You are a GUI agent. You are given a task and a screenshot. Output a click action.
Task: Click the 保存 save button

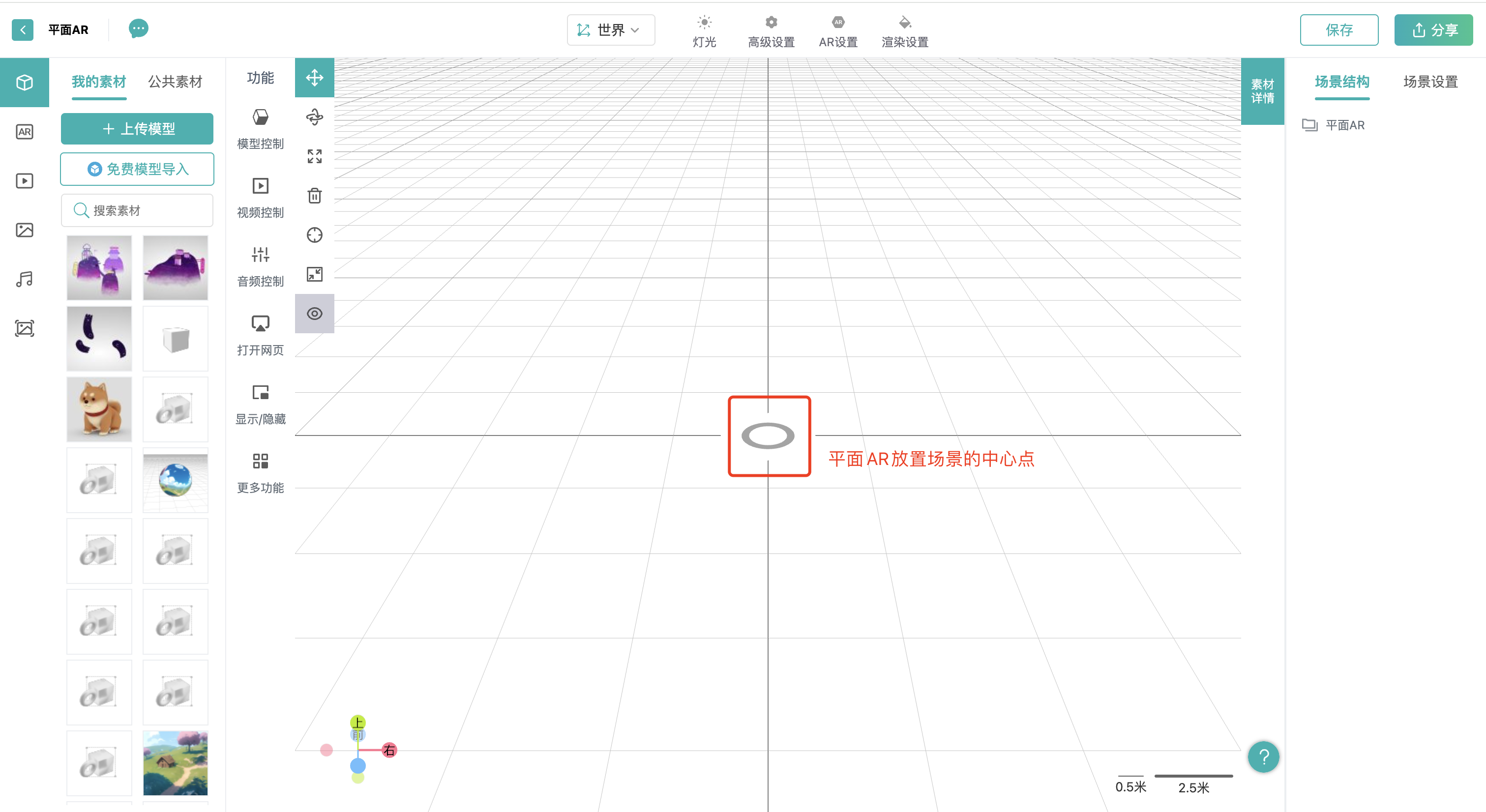(x=1338, y=30)
